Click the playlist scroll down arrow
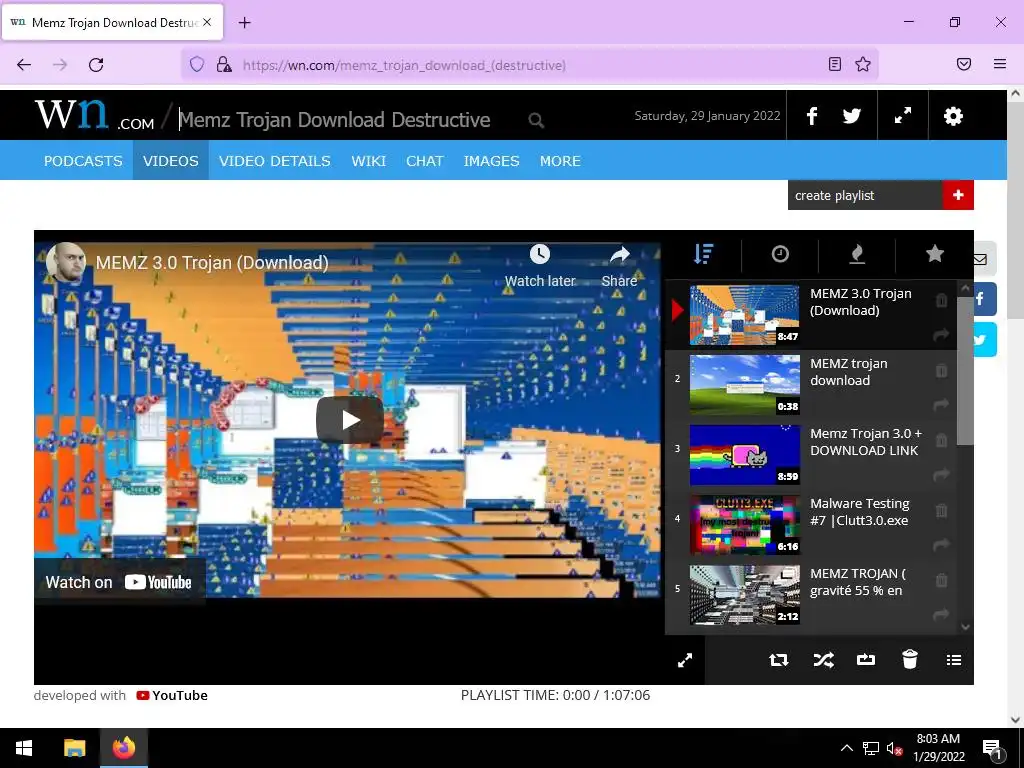 [x=966, y=627]
